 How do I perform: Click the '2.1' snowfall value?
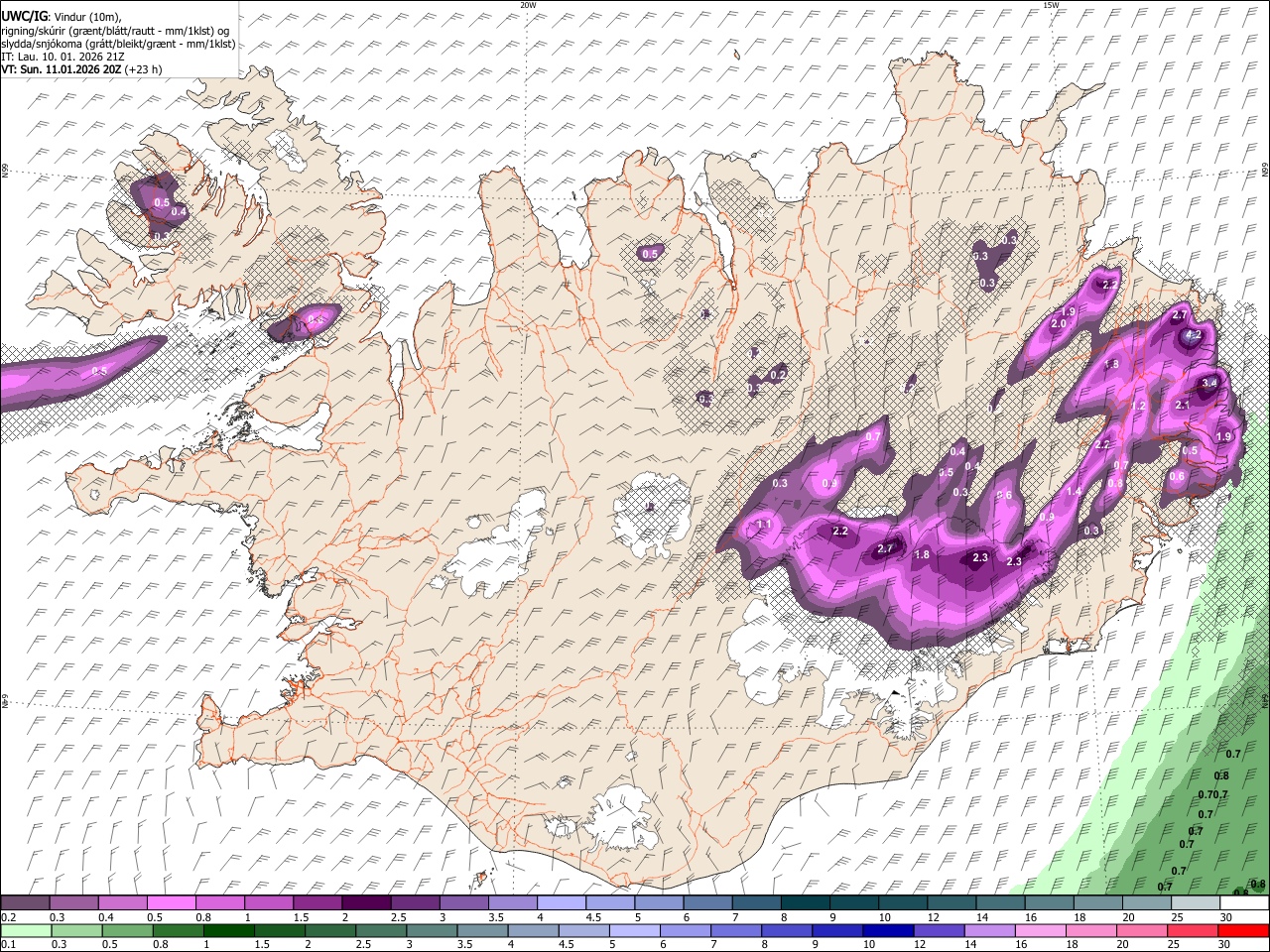pyautogui.click(x=1183, y=406)
